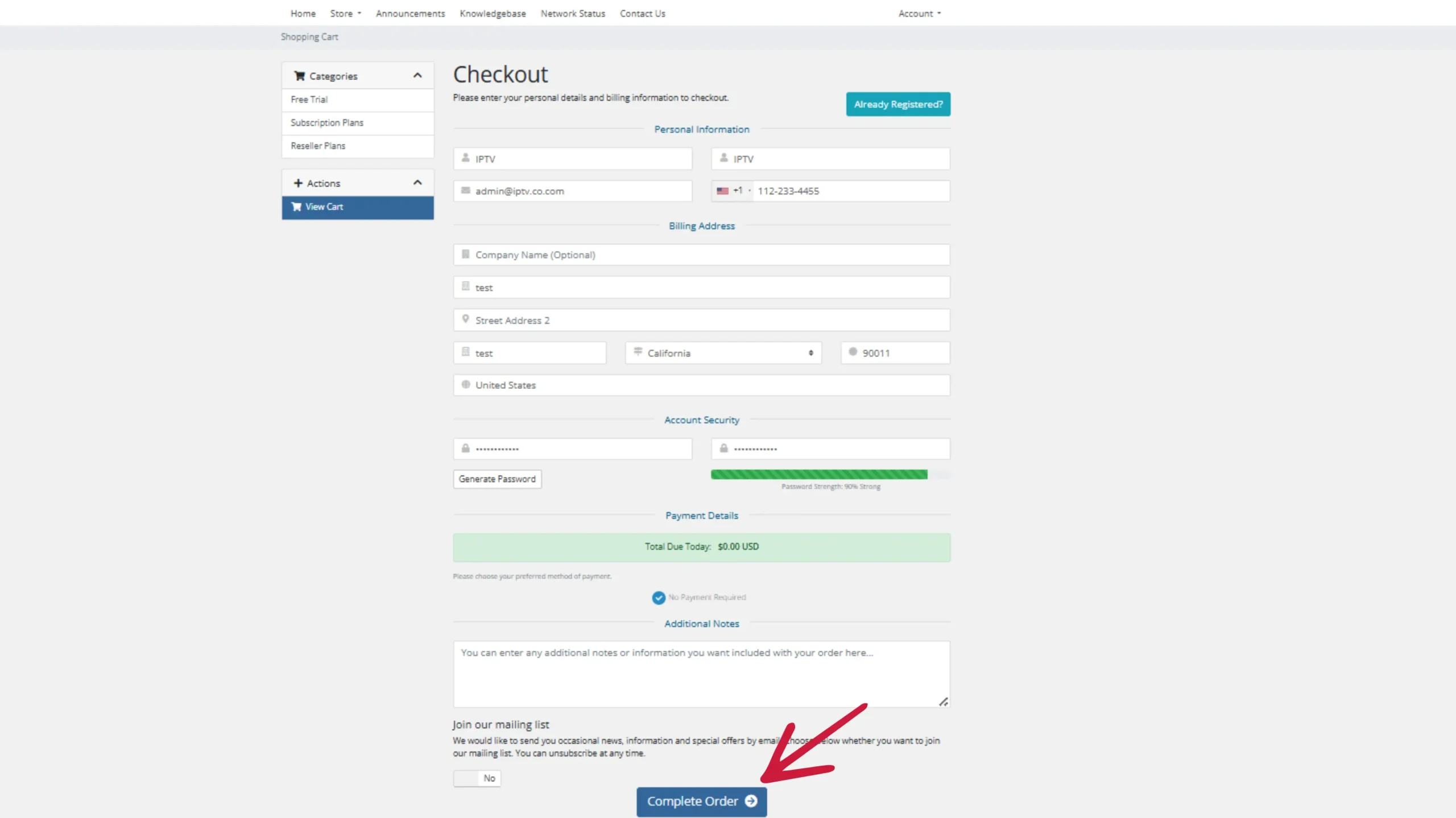The width and height of the screenshot is (1456, 818).
Task: Click the postcode field showing 90011
Action: (895, 353)
